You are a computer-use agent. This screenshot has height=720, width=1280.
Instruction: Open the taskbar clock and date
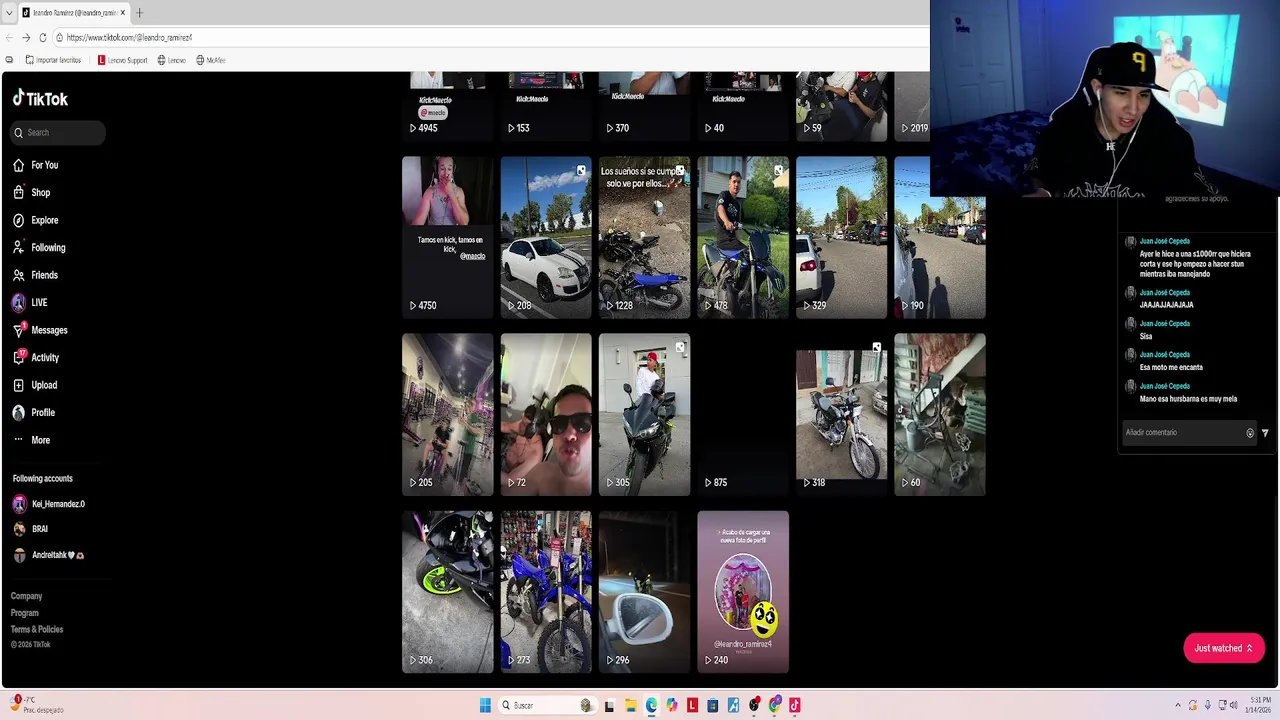[1258, 705]
